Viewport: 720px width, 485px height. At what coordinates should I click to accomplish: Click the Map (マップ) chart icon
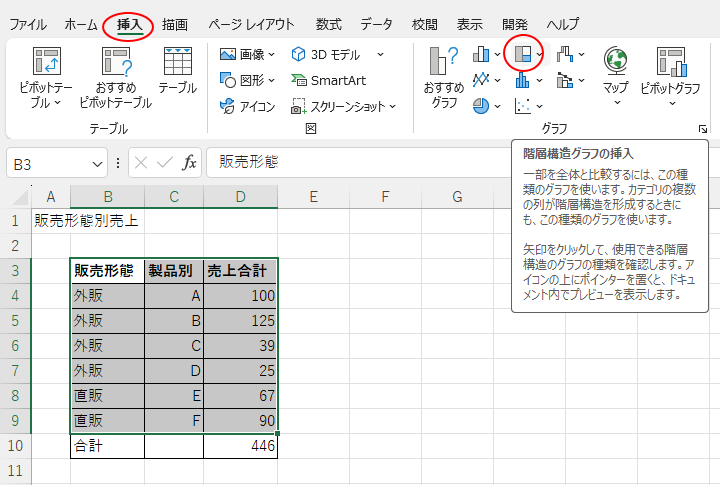coord(615,63)
